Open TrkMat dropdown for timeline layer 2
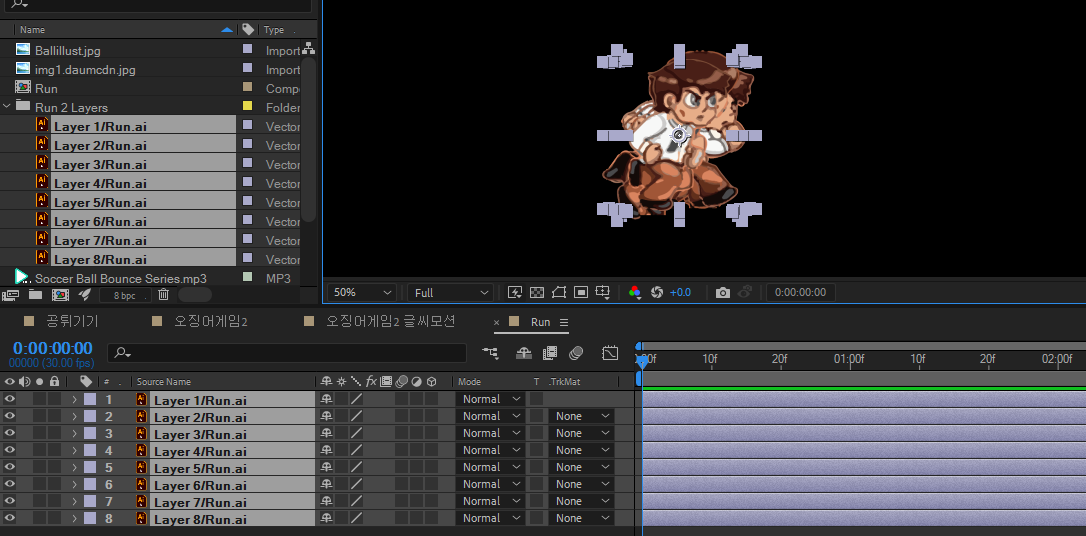The height and width of the screenshot is (536, 1086). click(x=581, y=416)
